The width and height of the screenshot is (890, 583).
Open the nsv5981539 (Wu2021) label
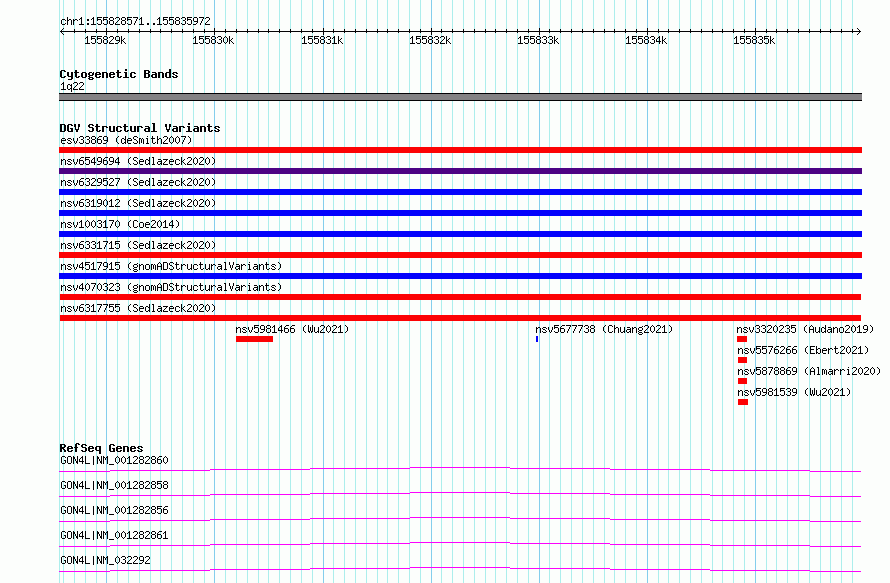794,392
